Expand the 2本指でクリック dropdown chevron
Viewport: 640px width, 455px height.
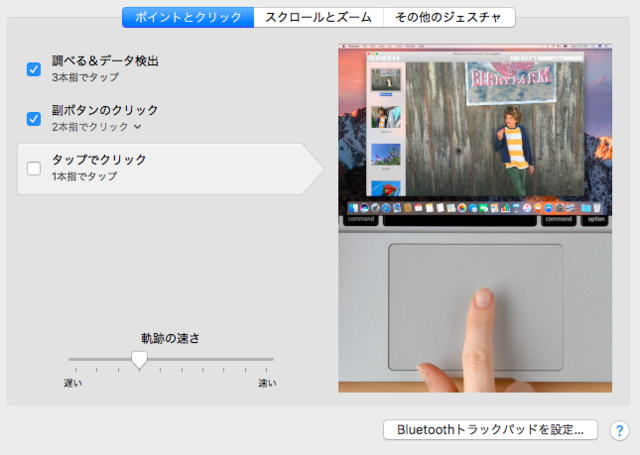click(138, 127)
